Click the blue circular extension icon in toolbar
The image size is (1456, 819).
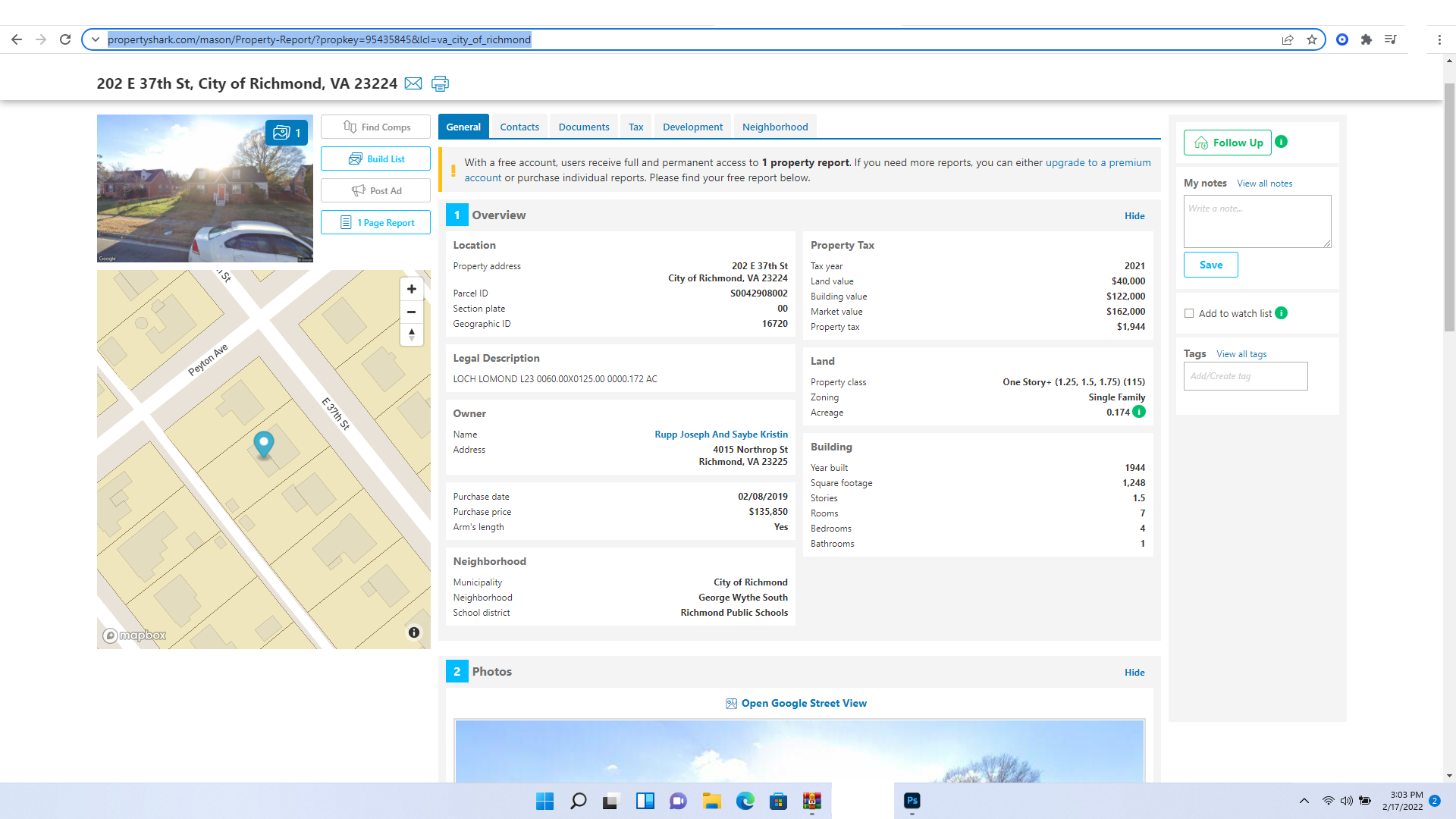[1342, 39]
